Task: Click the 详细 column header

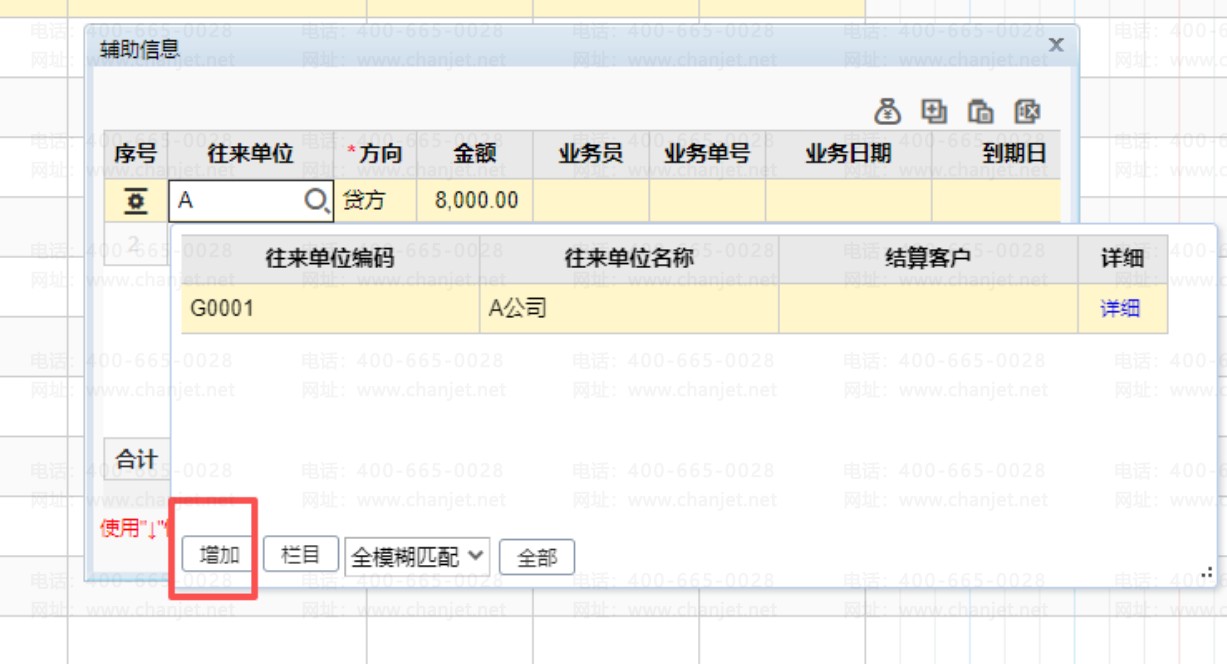Action: [1122, 259]
